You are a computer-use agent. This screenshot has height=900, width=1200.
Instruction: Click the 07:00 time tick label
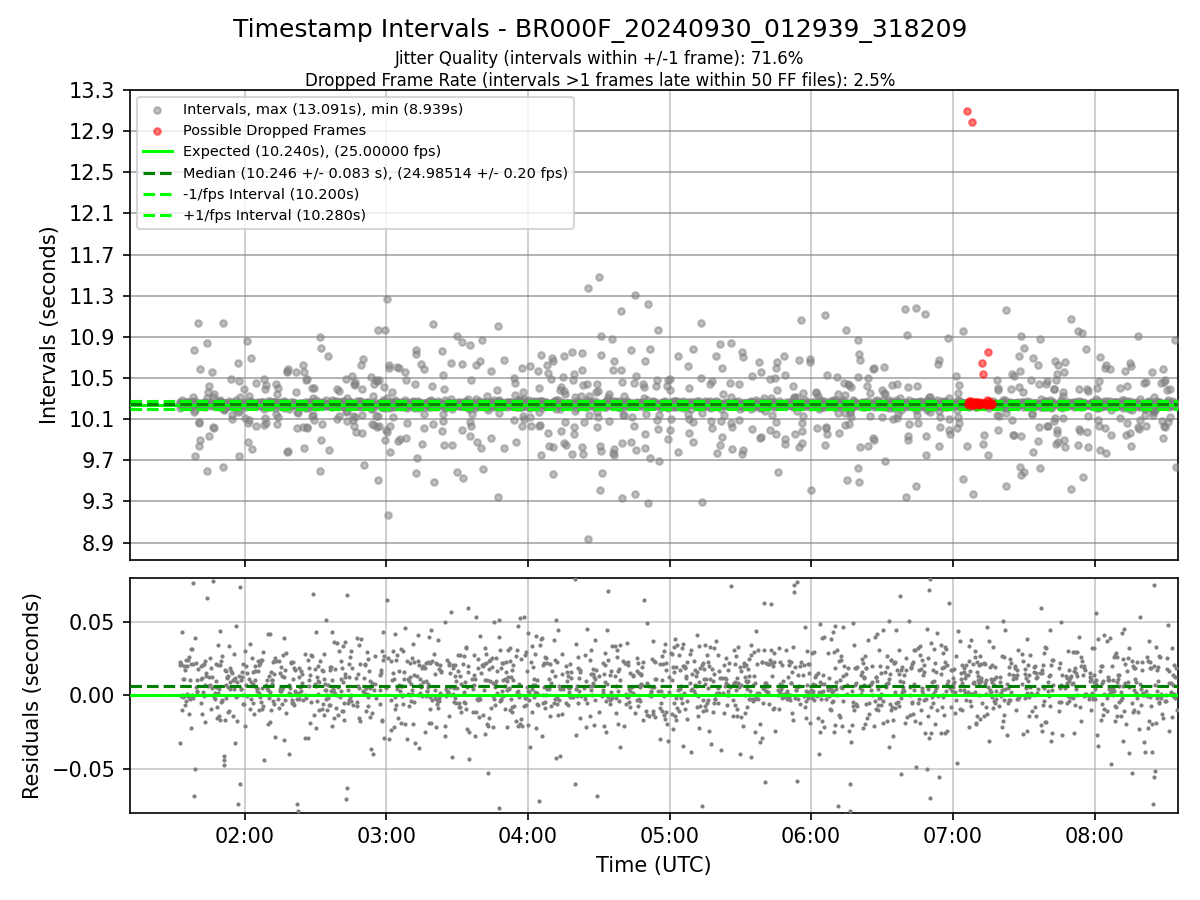(952, 834)
